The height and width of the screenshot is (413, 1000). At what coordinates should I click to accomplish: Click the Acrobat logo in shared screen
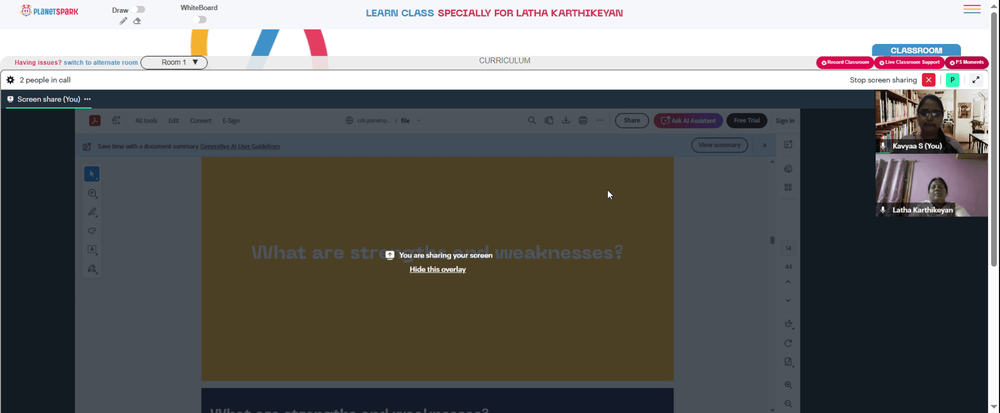point(94,120)
